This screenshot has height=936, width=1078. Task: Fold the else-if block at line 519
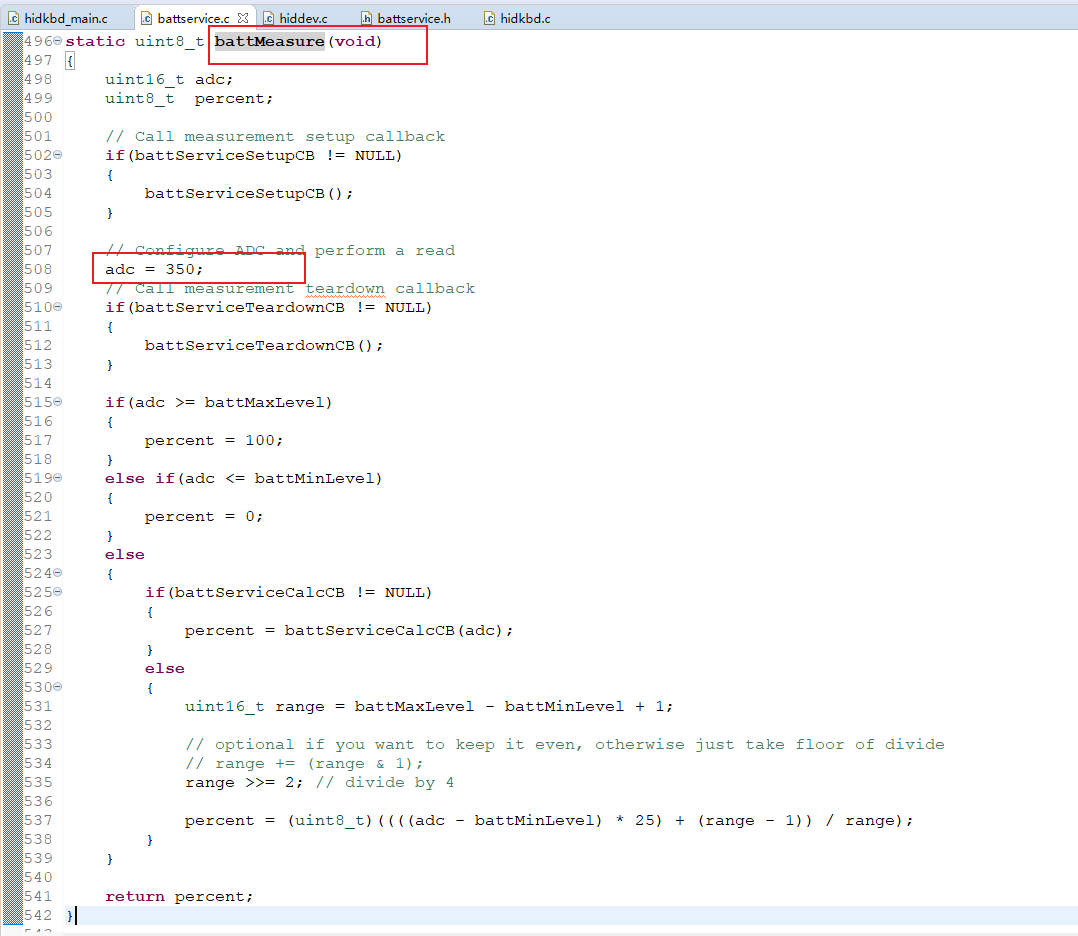[x=57, y=478]
